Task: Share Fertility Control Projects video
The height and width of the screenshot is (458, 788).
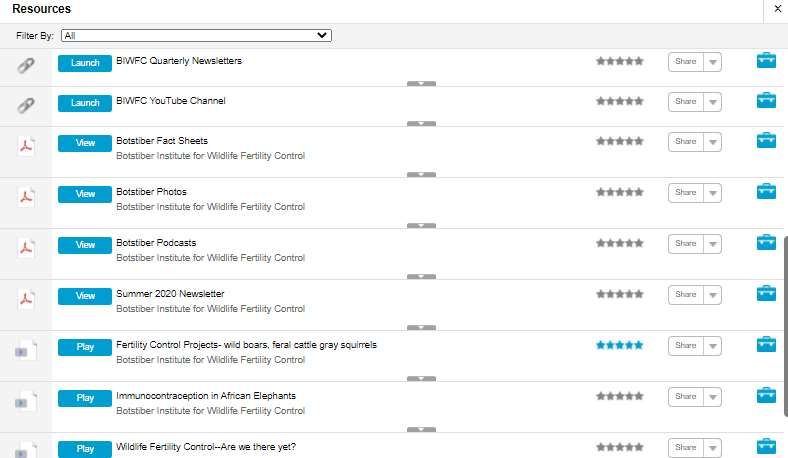Action: (x=685, y=346)
